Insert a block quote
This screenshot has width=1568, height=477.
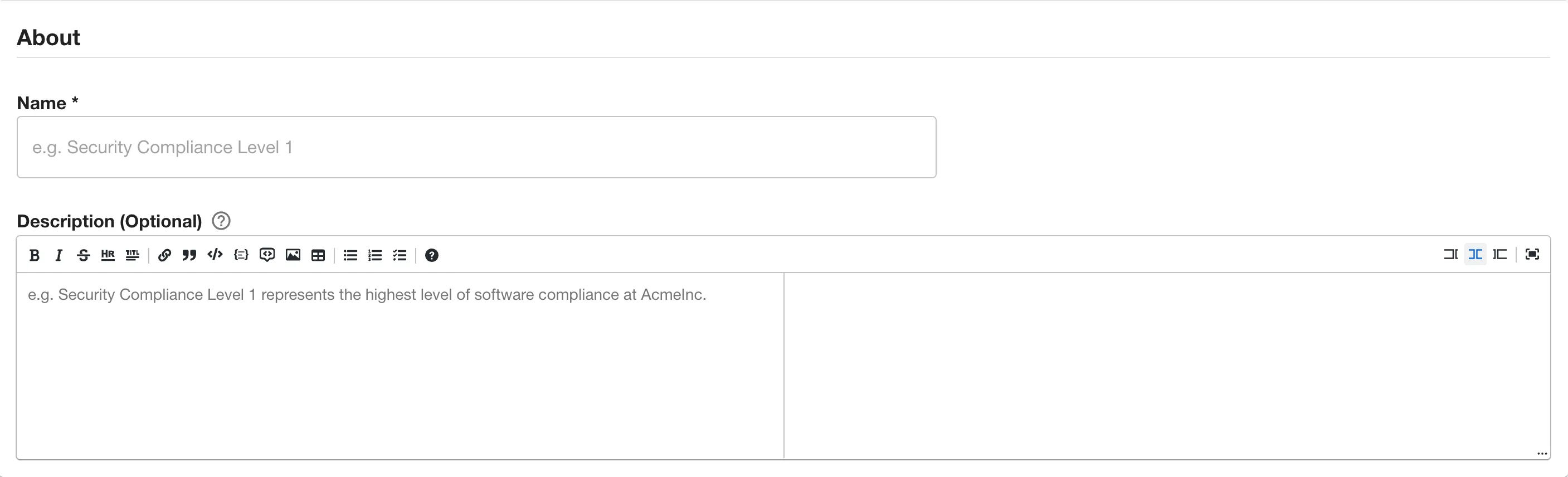pyautogui.click(x=189, y=255)
